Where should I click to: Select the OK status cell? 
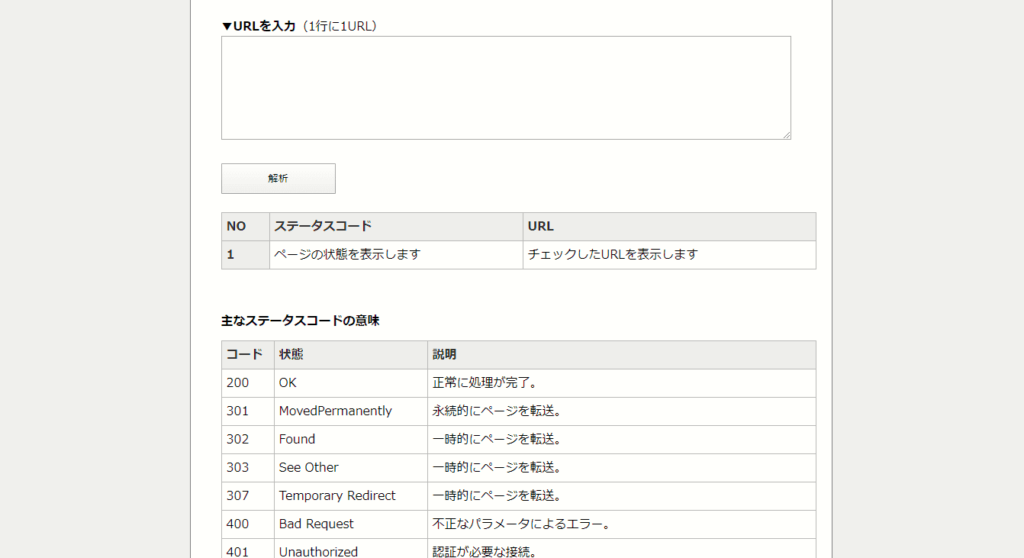pyautogui.click(x=351, y=383)
